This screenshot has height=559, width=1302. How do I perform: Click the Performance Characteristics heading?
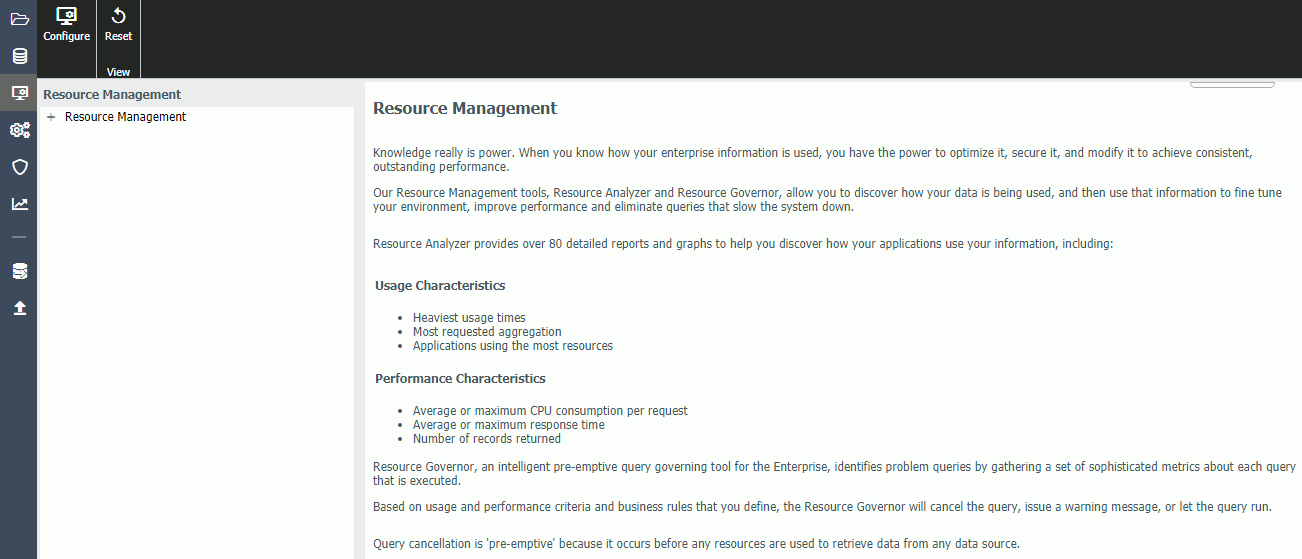pos(460,378)
